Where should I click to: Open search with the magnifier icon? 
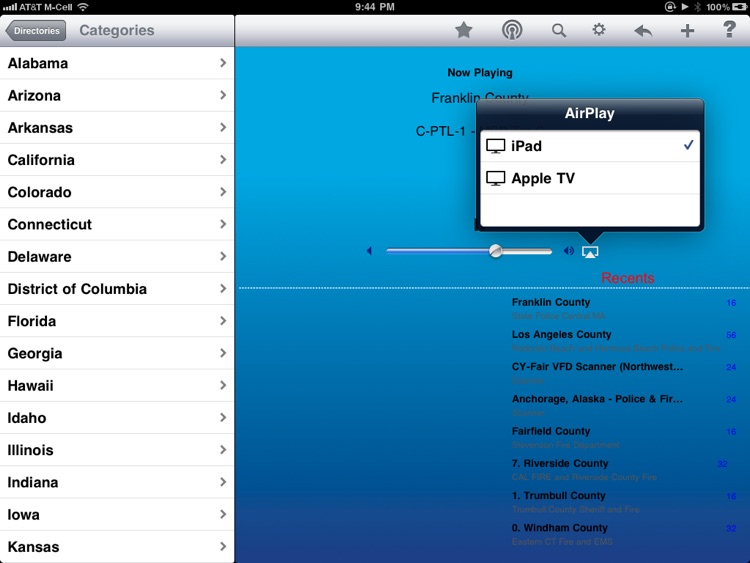559,31
